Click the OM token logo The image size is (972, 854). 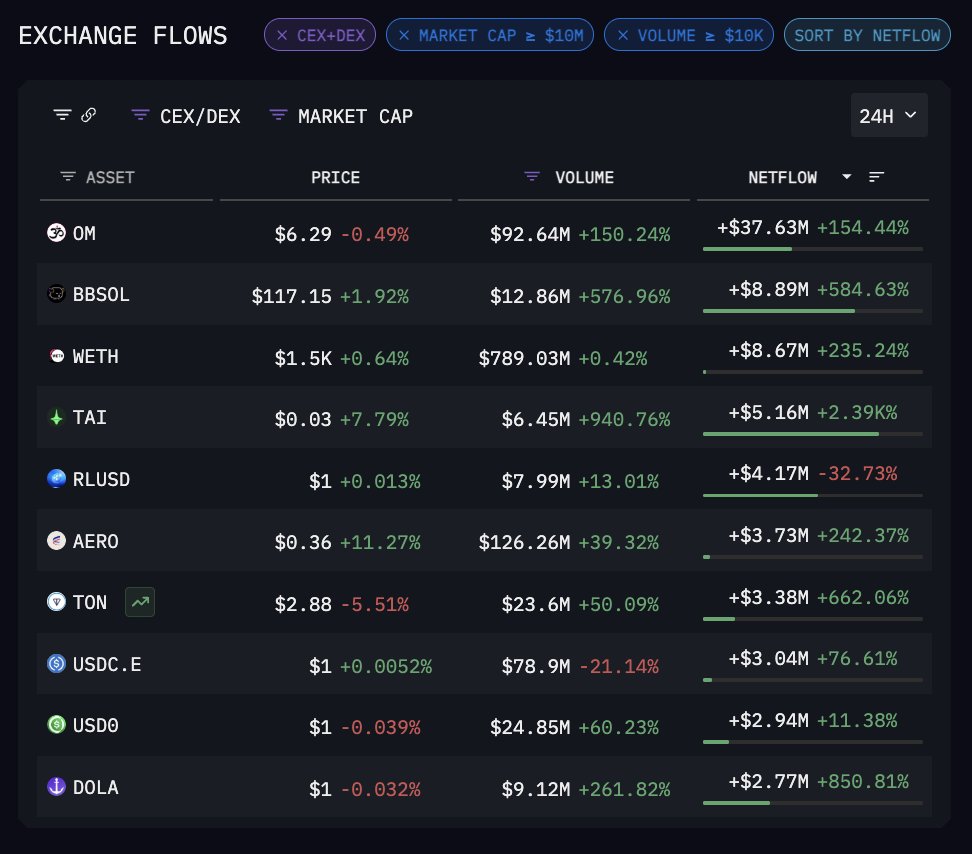coord(56,233)
